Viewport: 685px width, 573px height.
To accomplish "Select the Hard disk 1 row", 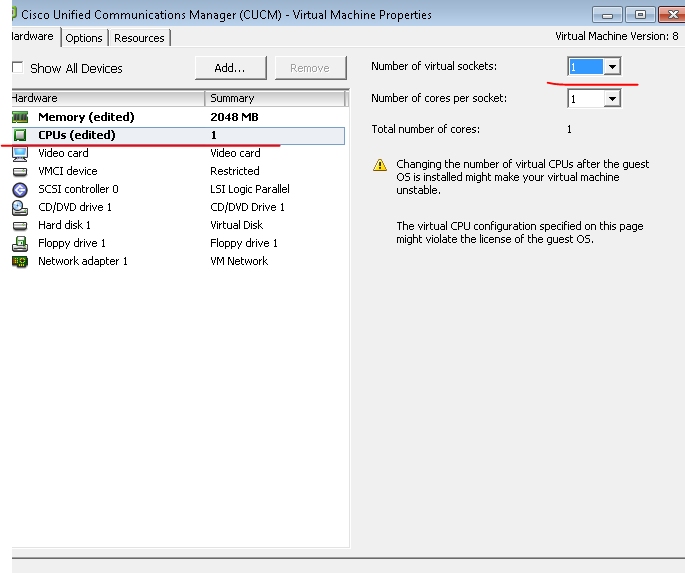I will [178, 225].
